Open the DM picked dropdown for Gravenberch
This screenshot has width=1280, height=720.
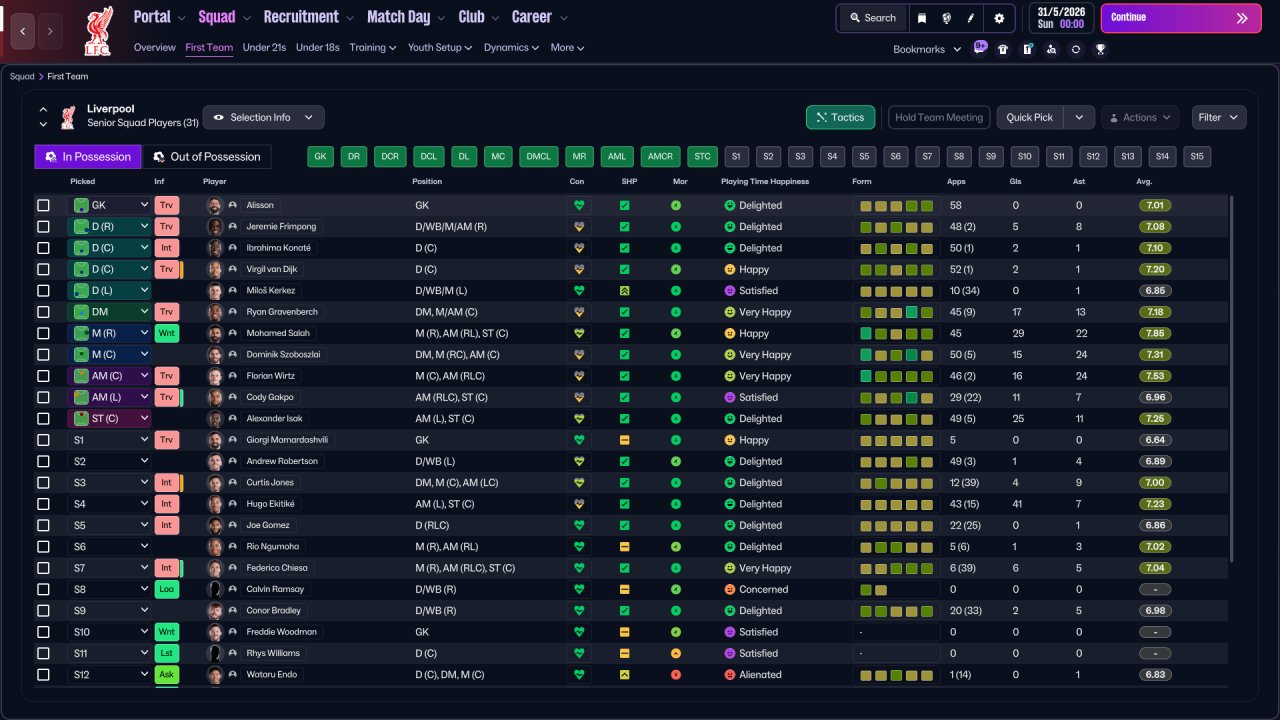[110, 312]
